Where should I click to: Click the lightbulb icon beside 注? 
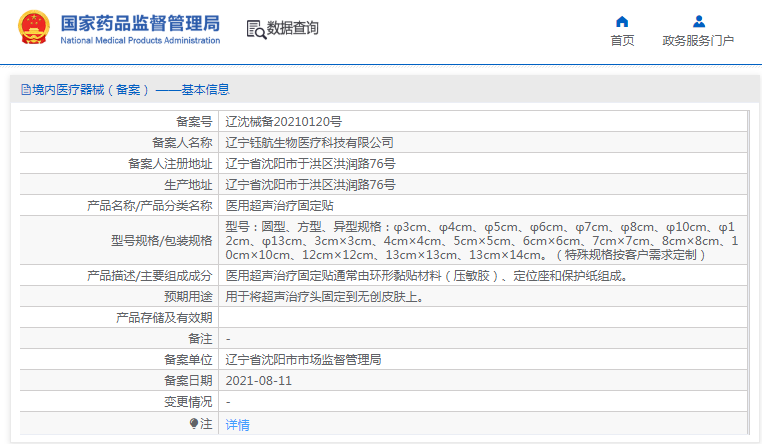[194, 424]
